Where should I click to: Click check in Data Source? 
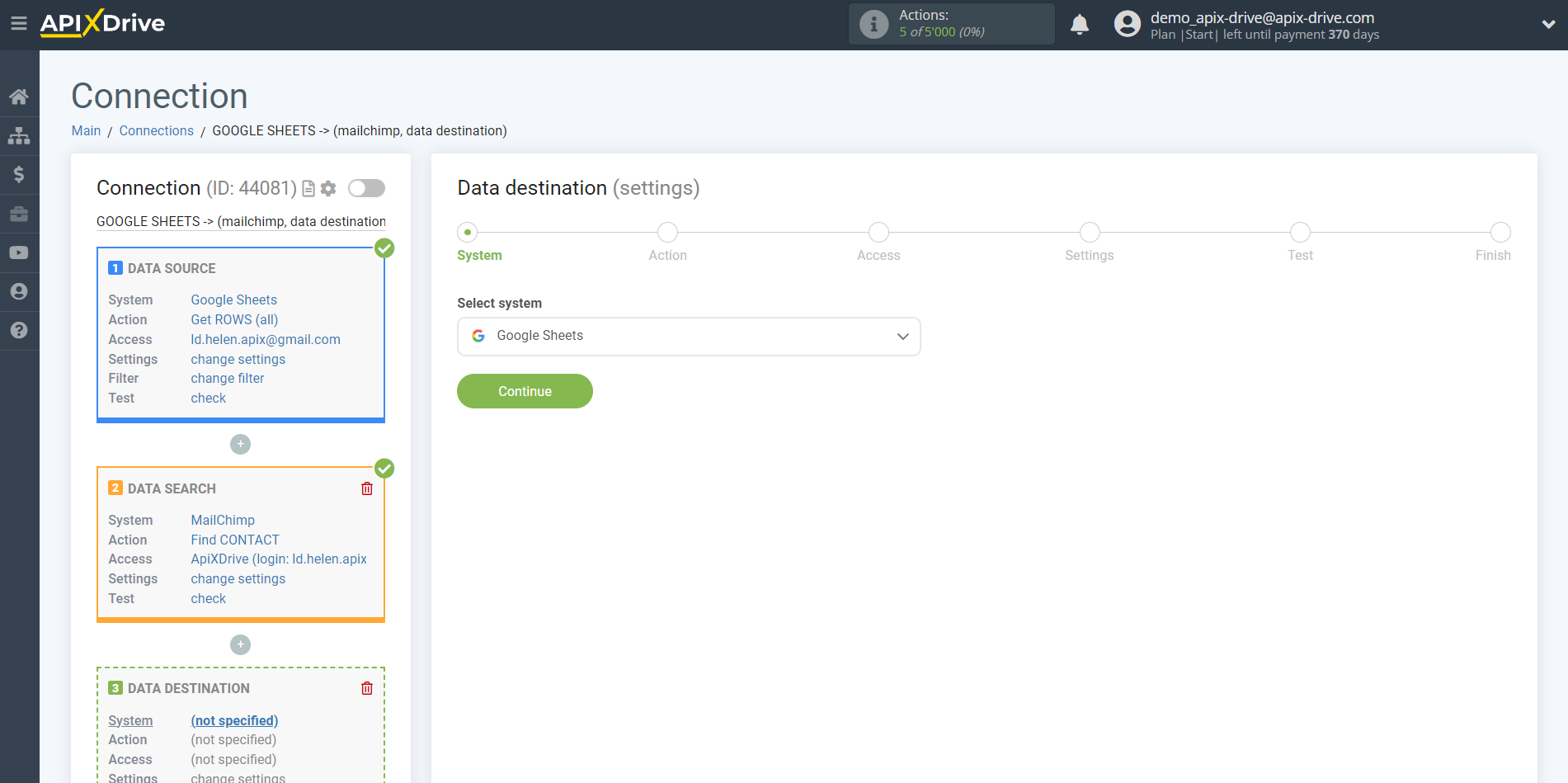[208, 398]
